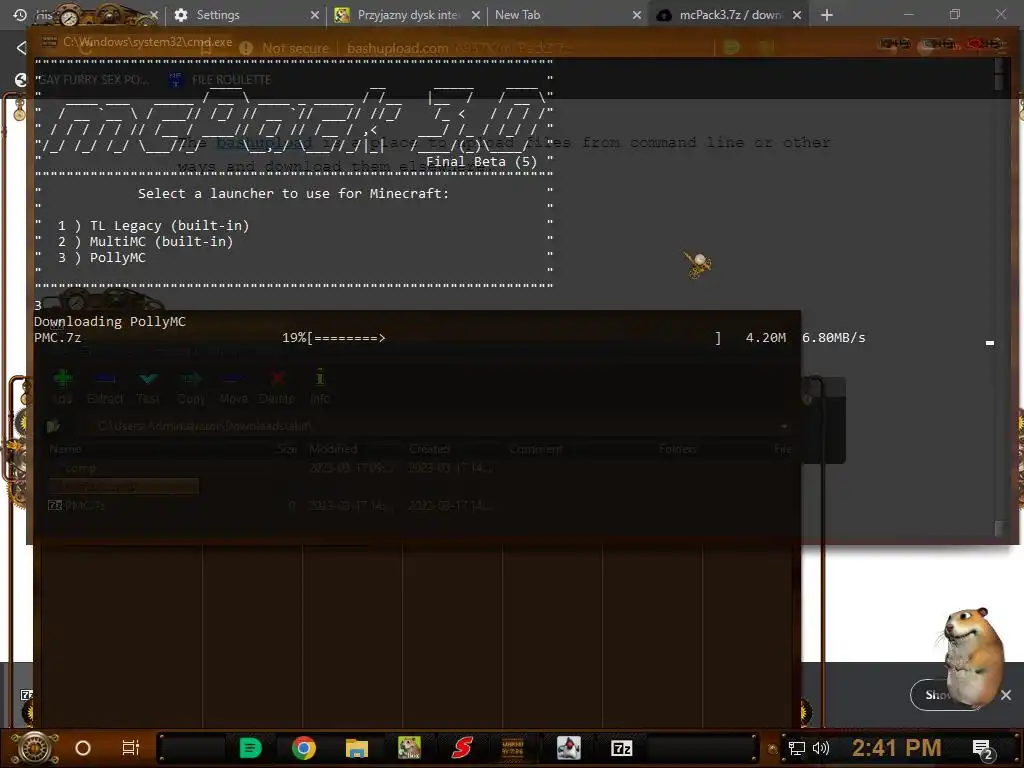Click the 'Downloading PollyMC' status line
The height and width of the screenshot is (768, 1024).
click(110, 321)
